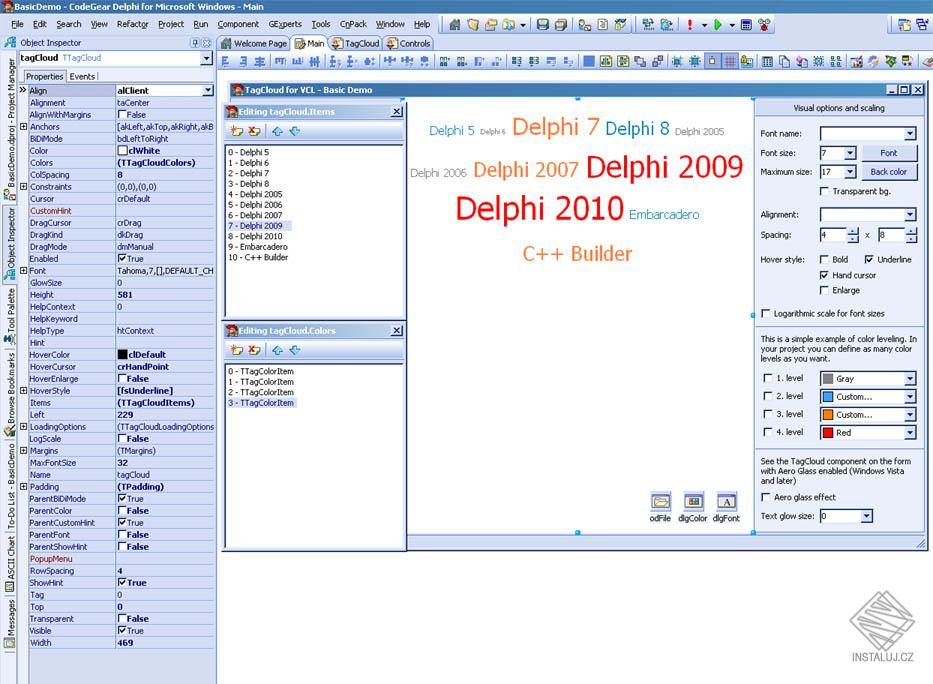Switch to the TagCloud tab
Viewport: 933px width, 684px height.
click(x=364, y=43)
